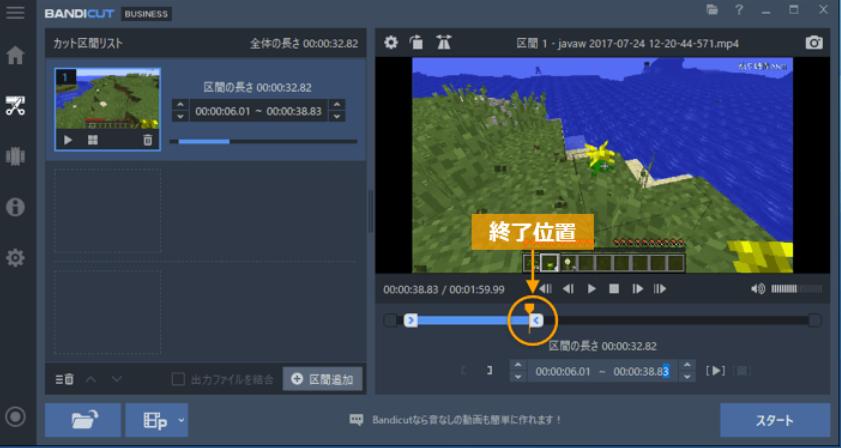
Task: Click the BUSINESS edition label
Action: coord(146,14)
